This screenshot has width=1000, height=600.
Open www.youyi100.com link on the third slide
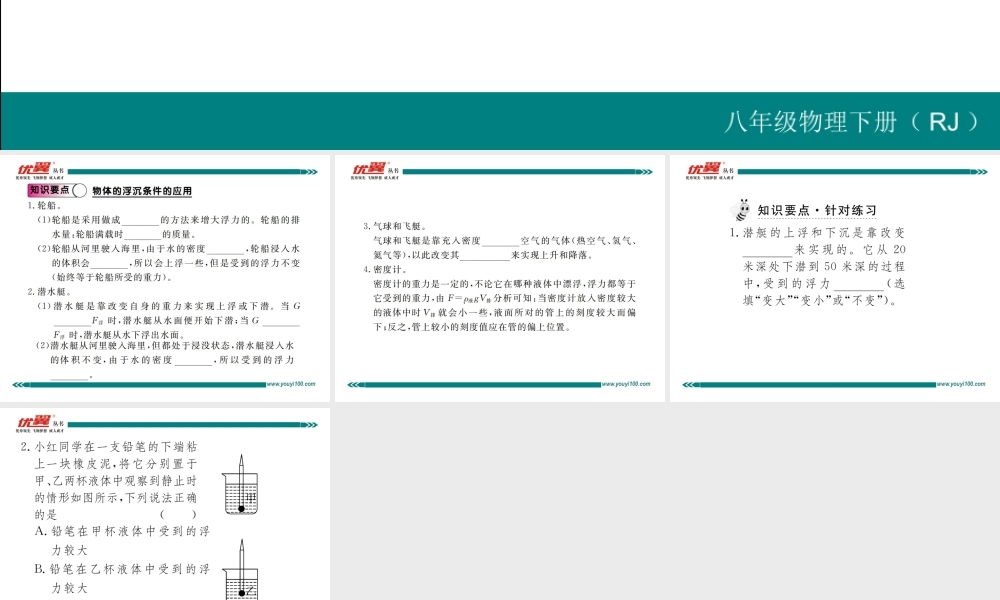[961, 384]
